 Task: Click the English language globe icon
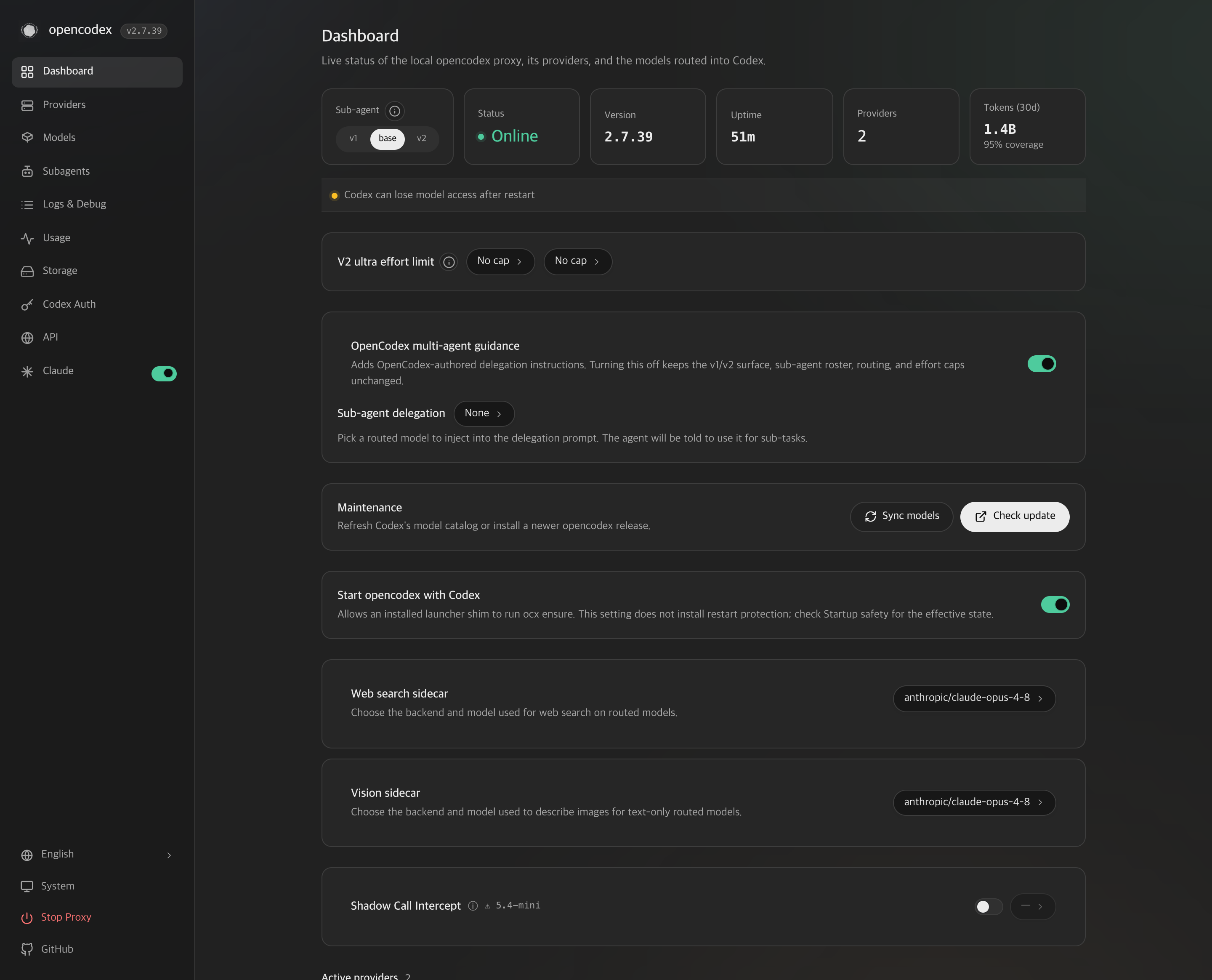27,855
